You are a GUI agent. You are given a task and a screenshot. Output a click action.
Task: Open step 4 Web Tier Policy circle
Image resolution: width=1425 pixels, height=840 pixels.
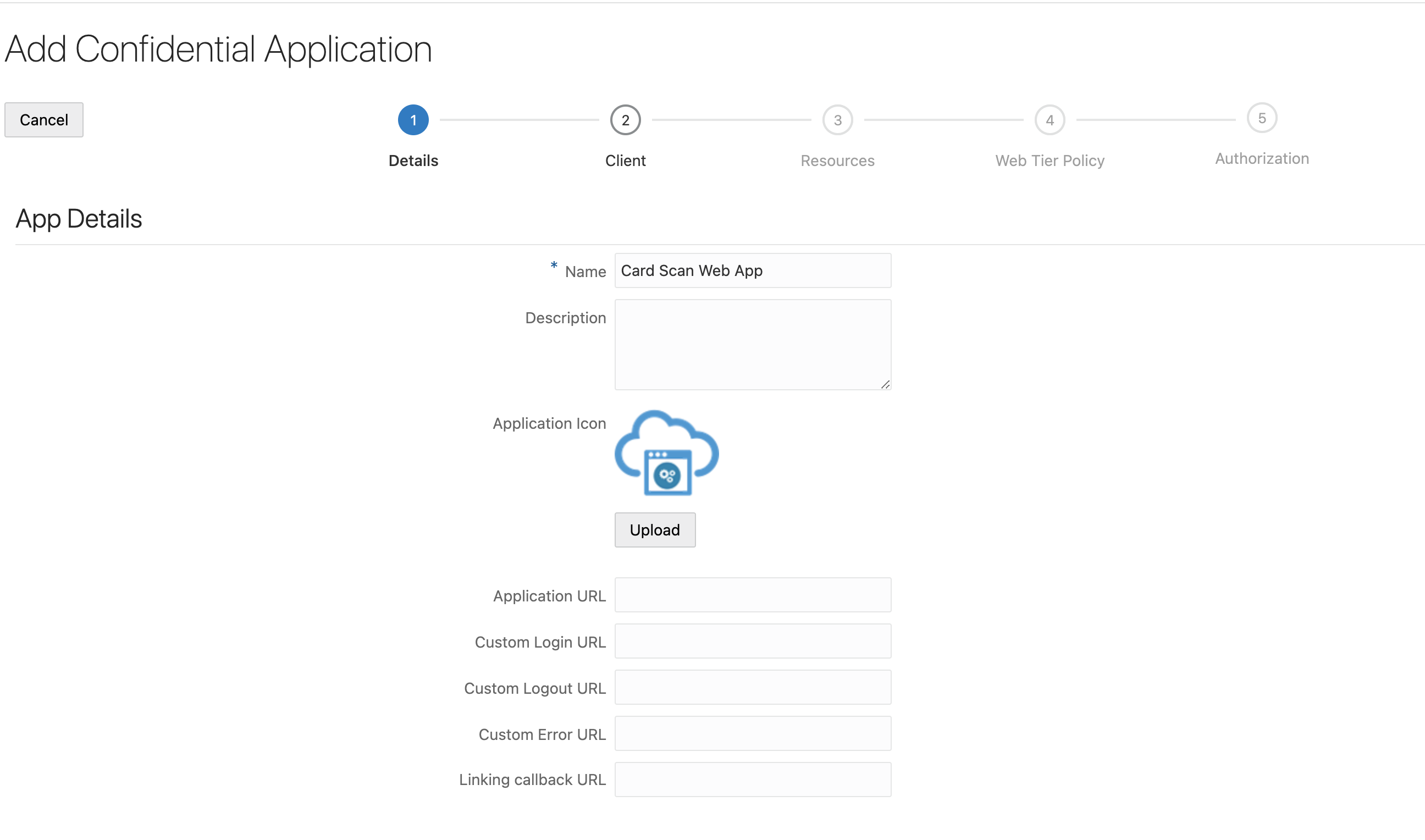point(1049,120)
